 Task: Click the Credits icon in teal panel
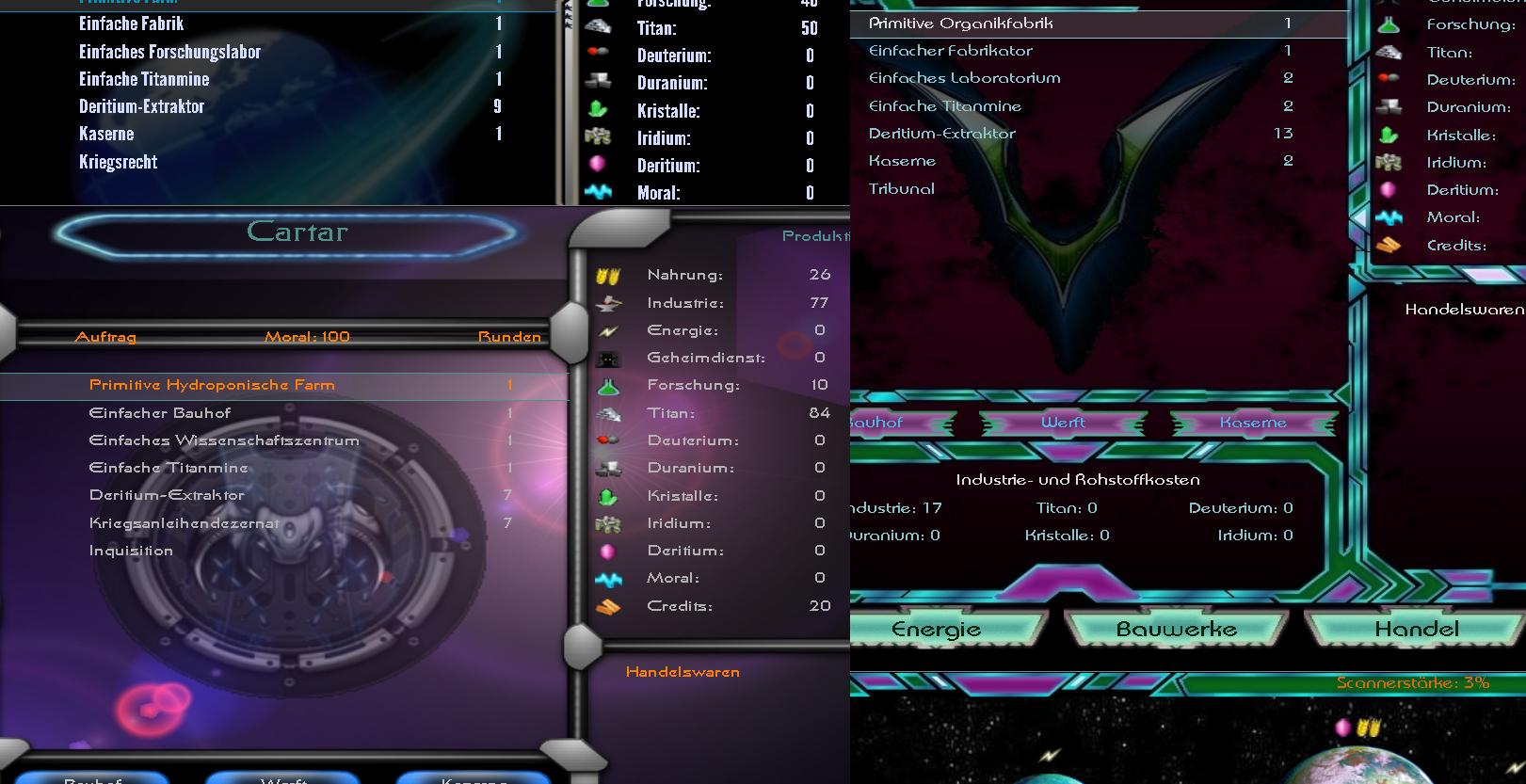point(1389,246)
